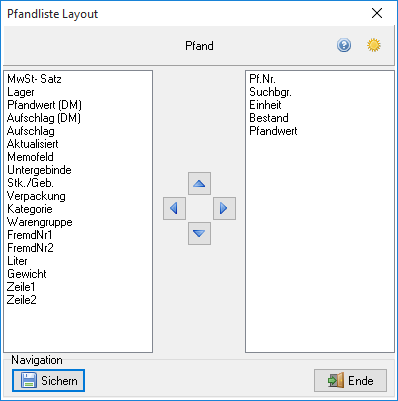Move selected field up with up arrow
The width and height of the screenshot is (398, 401).
coord(199,183)
